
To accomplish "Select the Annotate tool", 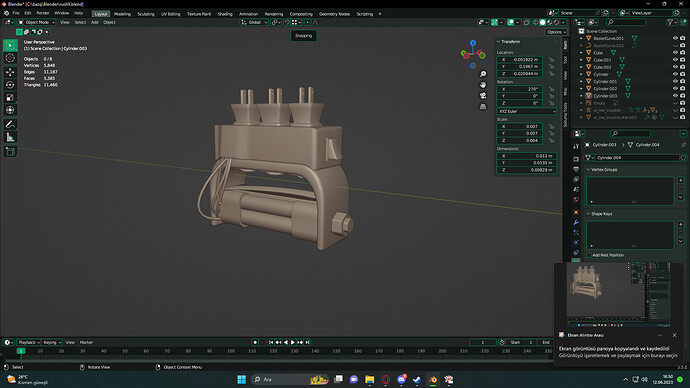I will click(x=10, y=124).
